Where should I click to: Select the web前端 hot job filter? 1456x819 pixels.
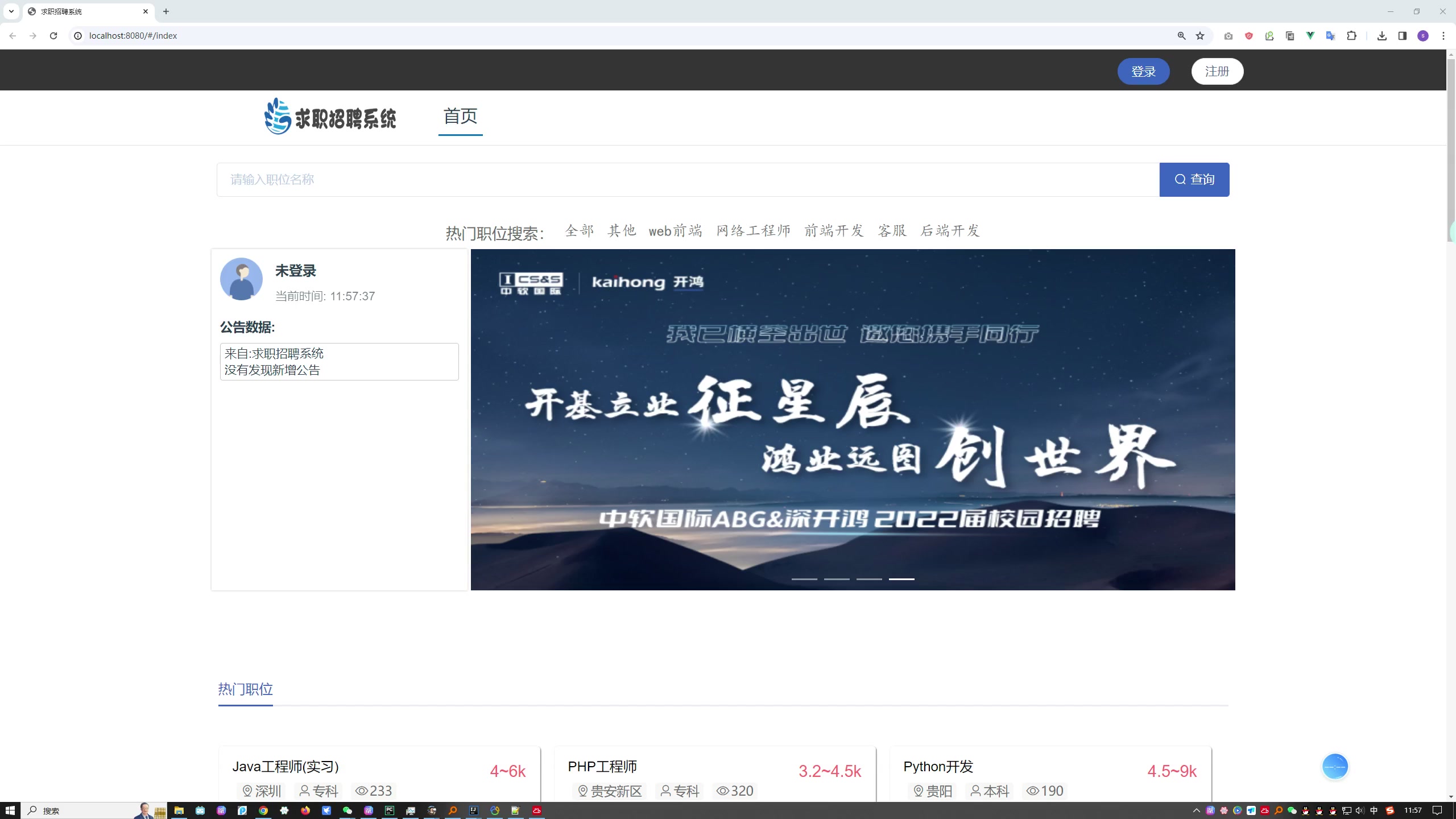pyautogui.click(x=676, y=230)
